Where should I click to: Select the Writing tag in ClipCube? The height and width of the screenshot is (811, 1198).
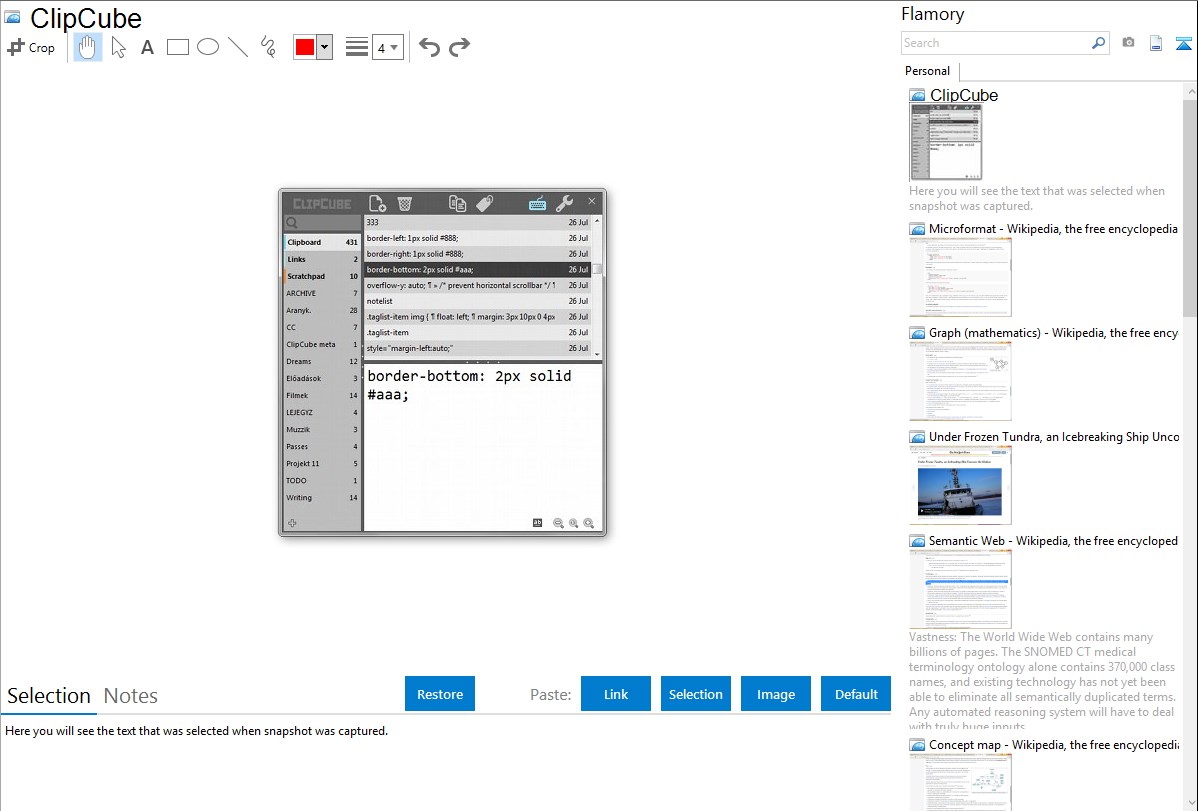tap(322, 498)
